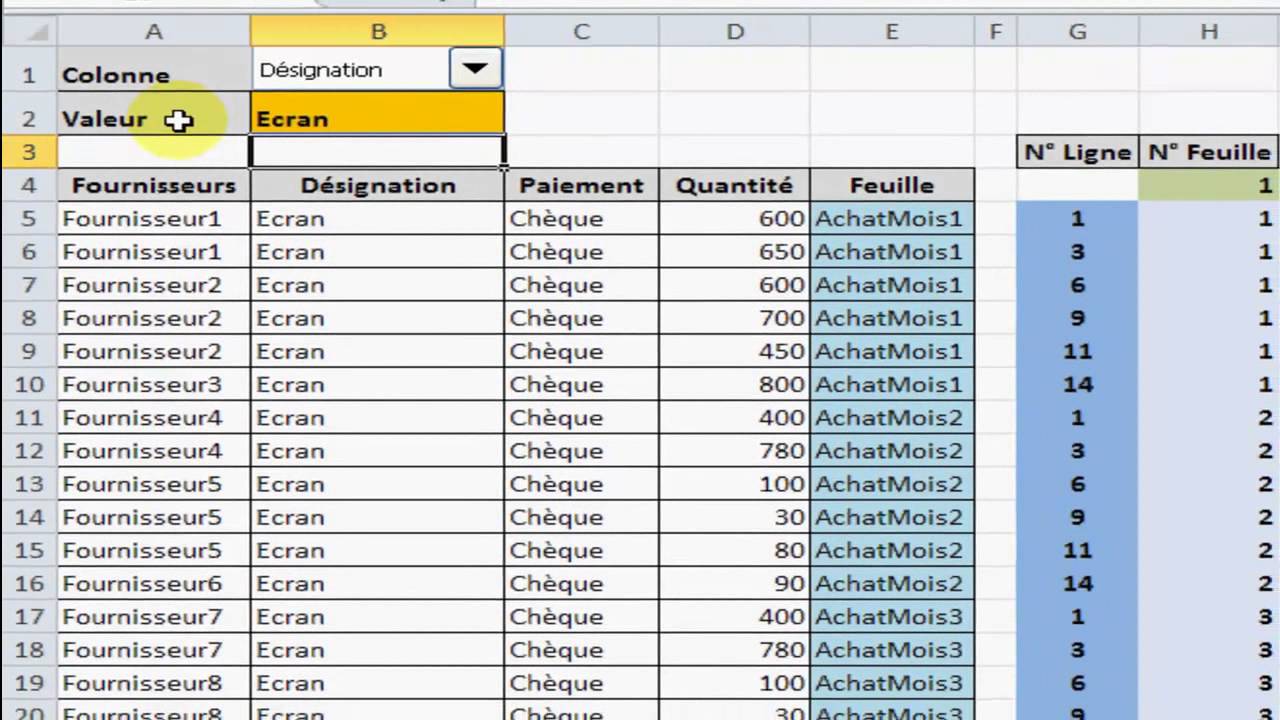Select row 1 header

point(29,69)
